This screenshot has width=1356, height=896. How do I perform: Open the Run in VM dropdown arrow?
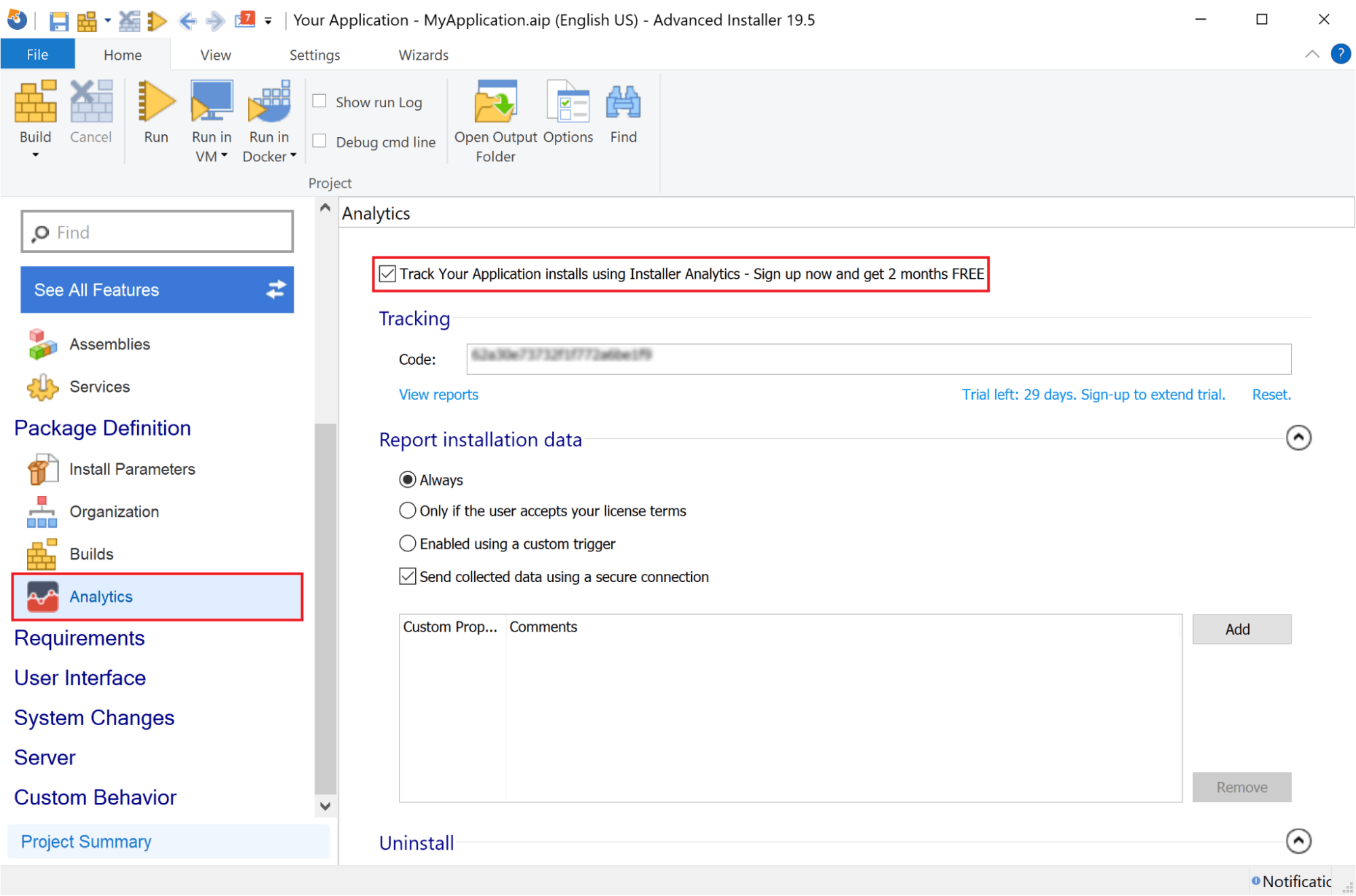(225, 155)
